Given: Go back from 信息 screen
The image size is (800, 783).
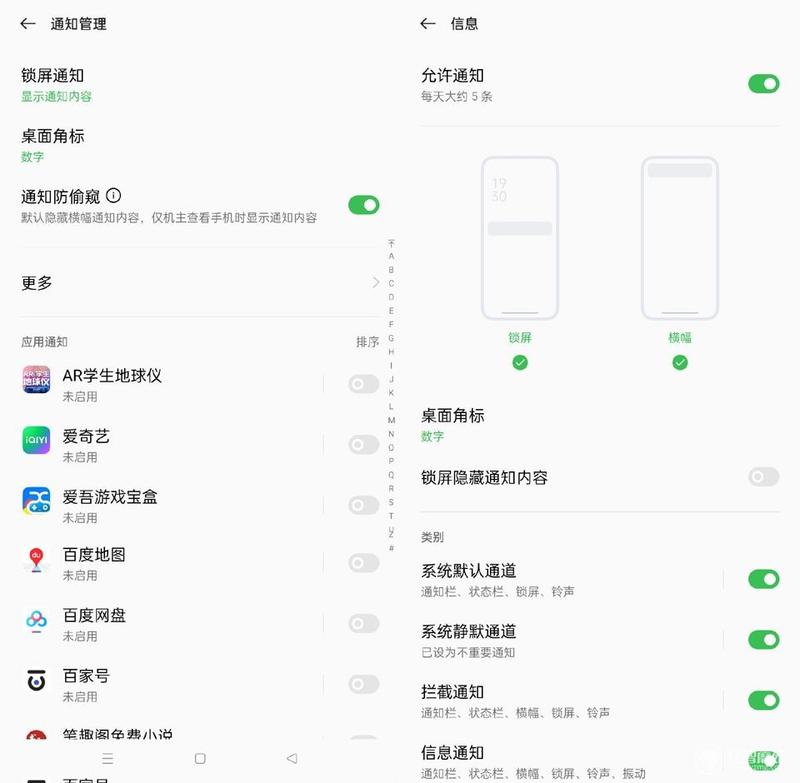Looking at the screenshot, I should point(428,23).
